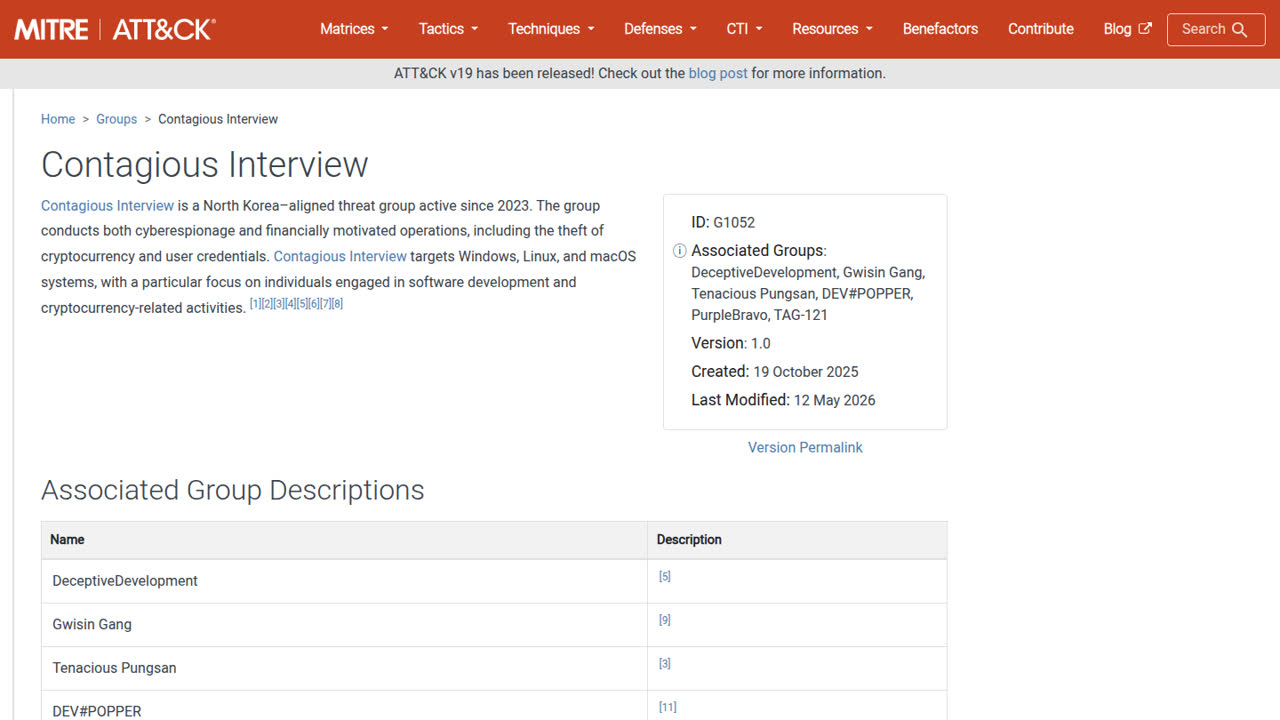Image resolution: width=1280 pixels, height=720 pixels.
Task: Follow the 'blog post' link in the banner
Action: pyautogui.click(x=718, y=73)
